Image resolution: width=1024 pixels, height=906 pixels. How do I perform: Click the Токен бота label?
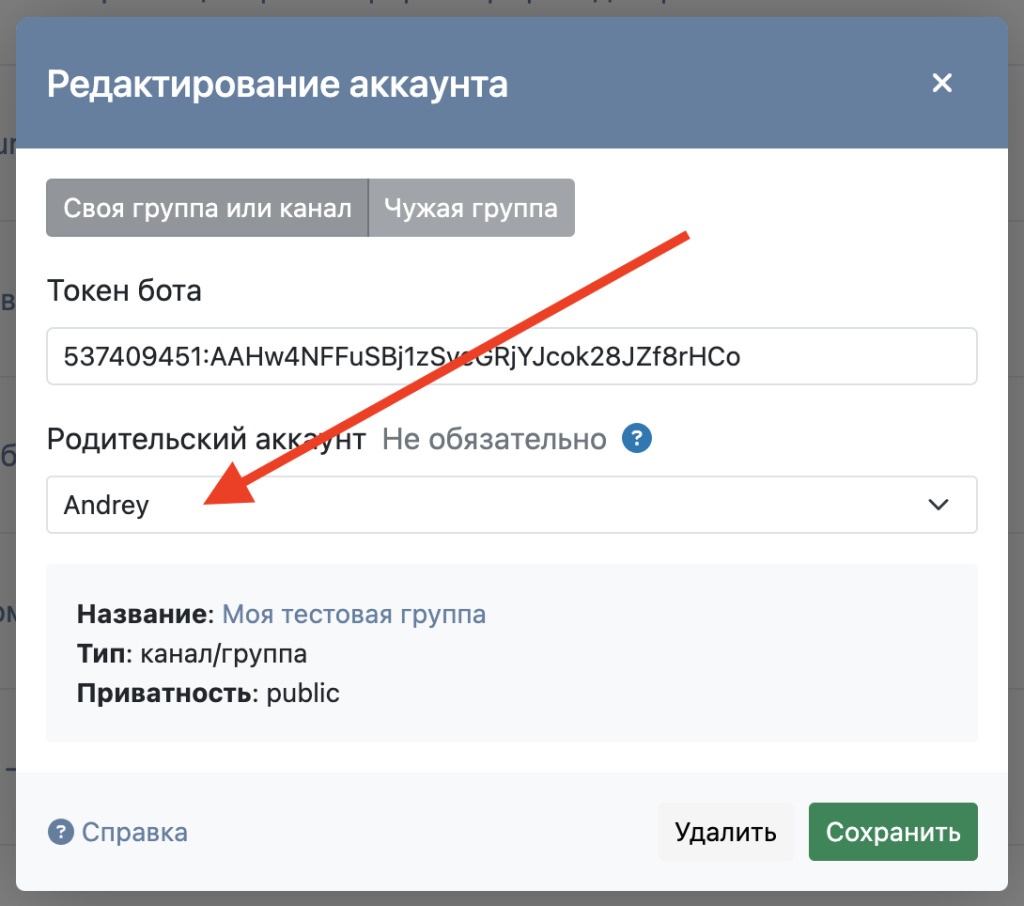(x=124, y=291)
